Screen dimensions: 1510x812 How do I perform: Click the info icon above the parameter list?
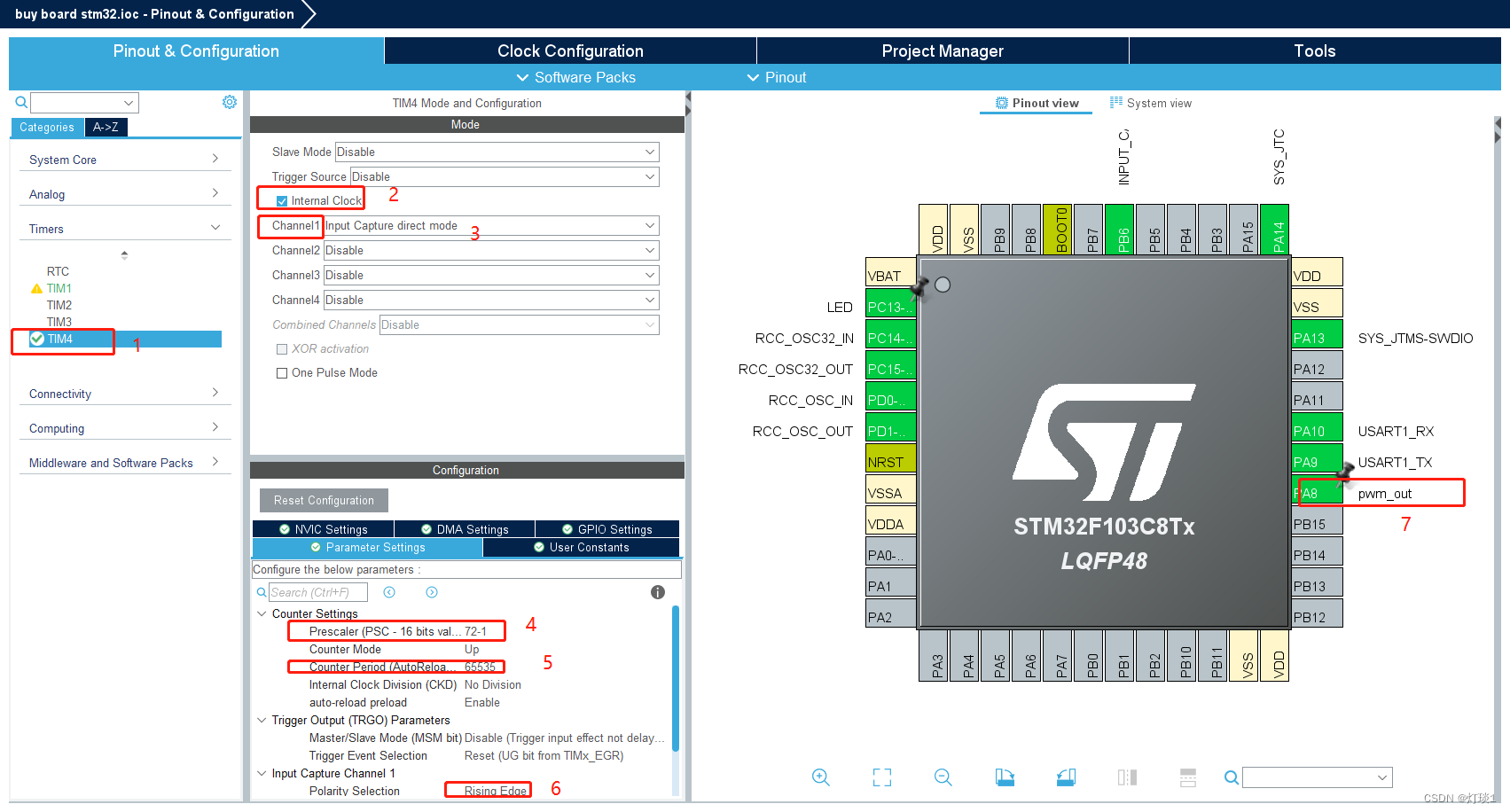tap(657, 591)
